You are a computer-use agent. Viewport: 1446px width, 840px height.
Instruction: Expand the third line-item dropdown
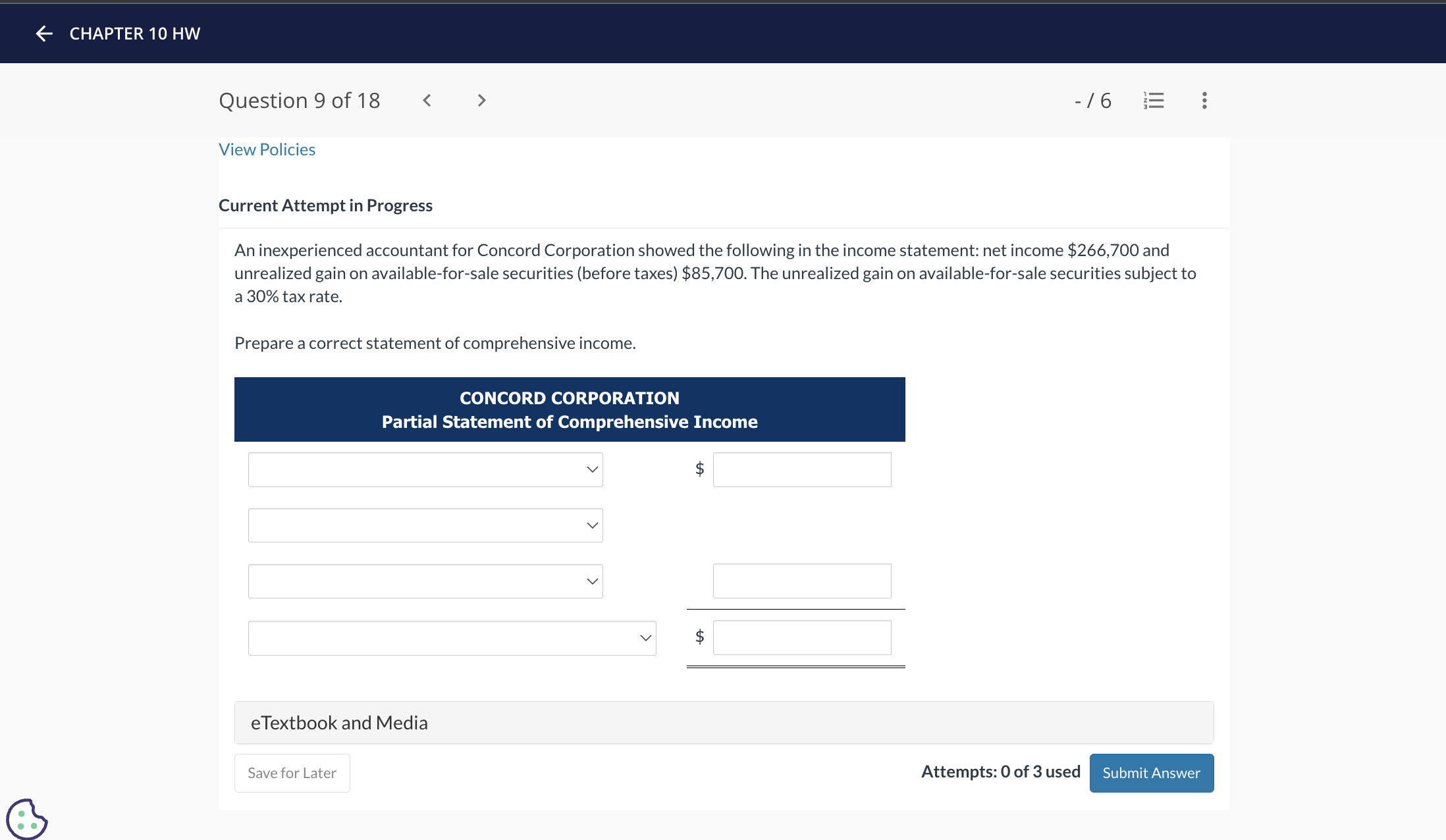click(425, 581)
